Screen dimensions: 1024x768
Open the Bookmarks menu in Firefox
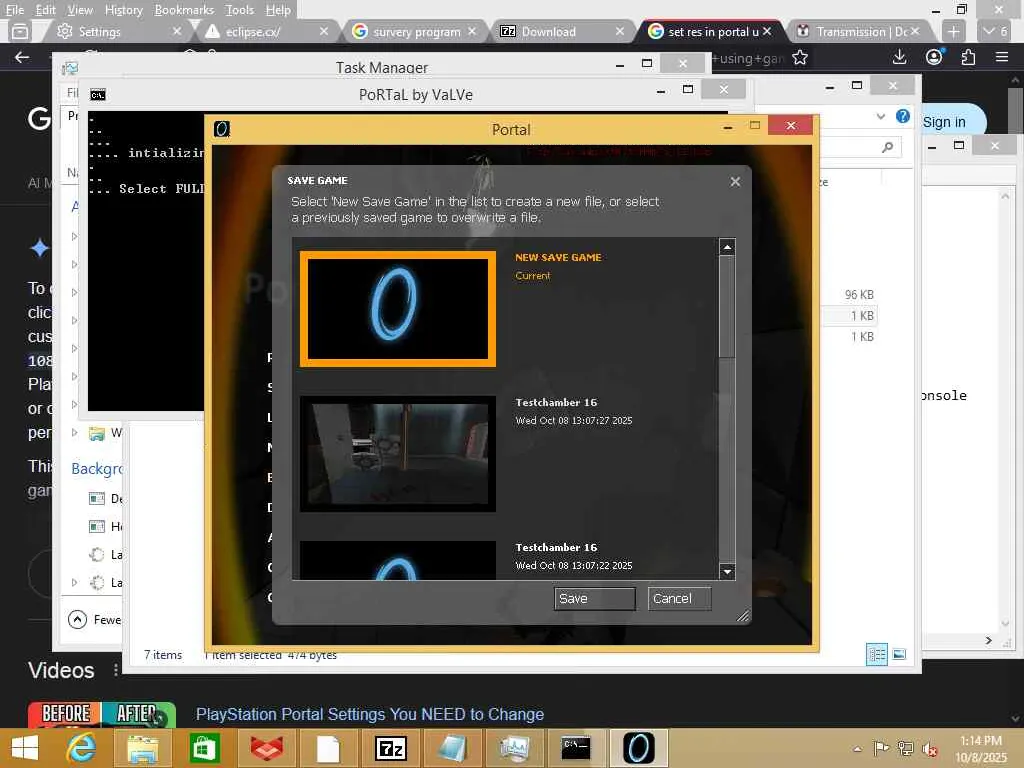(x=184, y=10)
